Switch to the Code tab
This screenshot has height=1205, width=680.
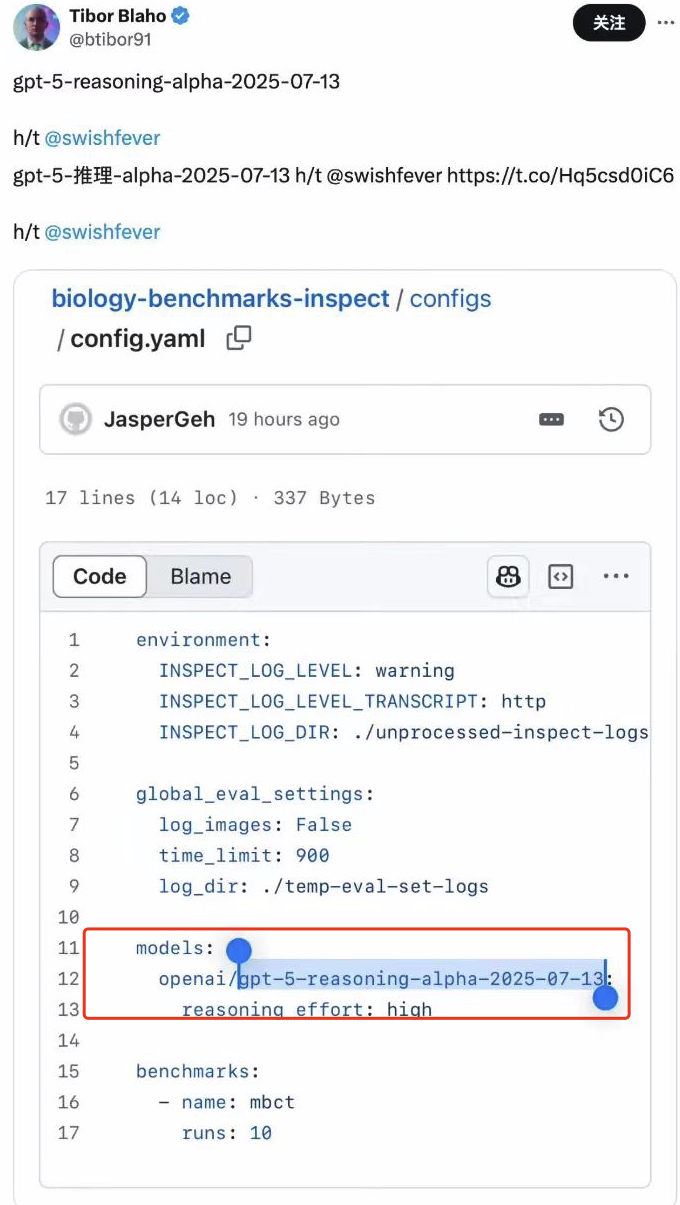coord(100,576)
